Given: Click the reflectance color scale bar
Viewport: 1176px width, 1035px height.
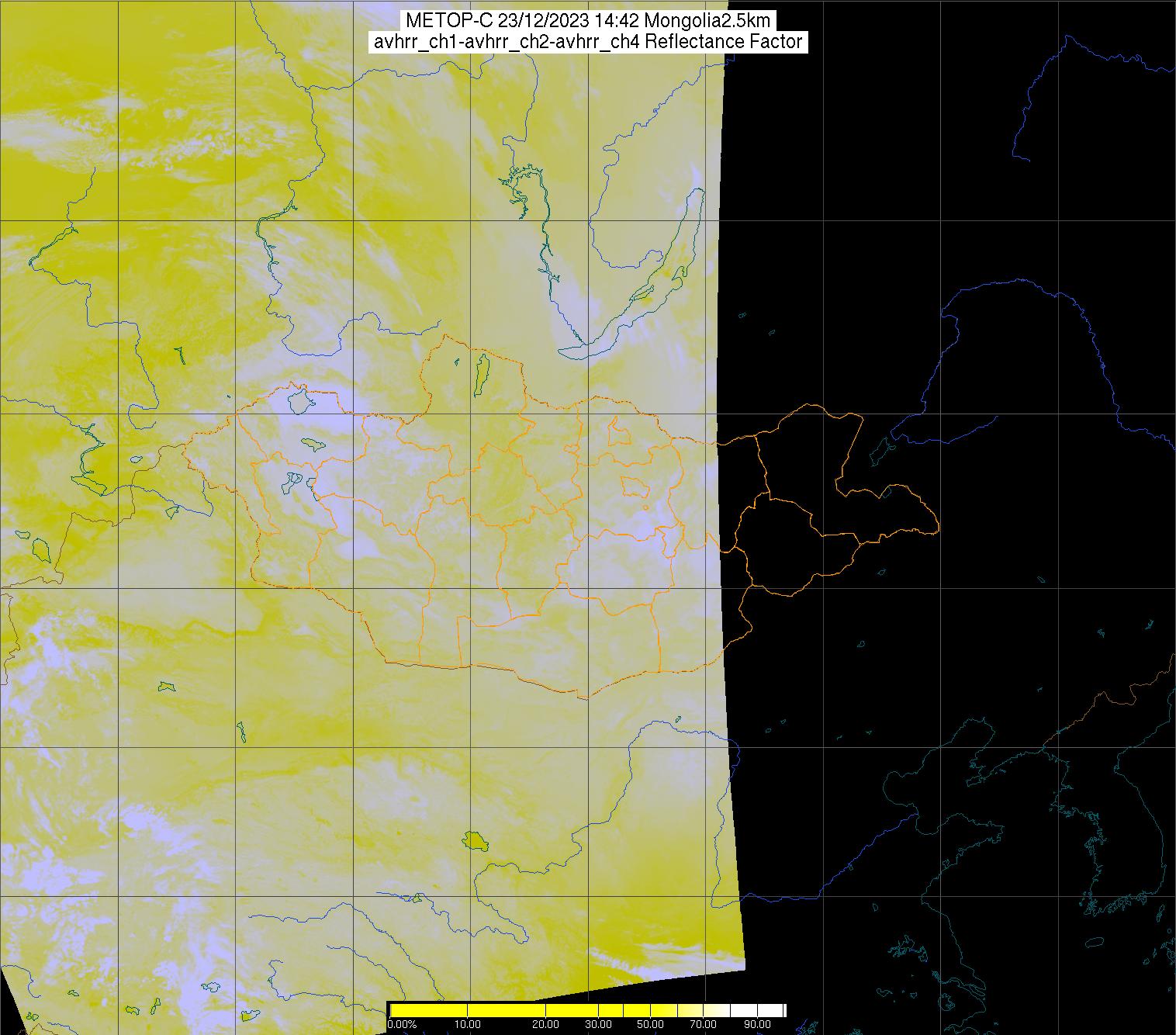Looking at the screenshot, I should click(587, 1010).
